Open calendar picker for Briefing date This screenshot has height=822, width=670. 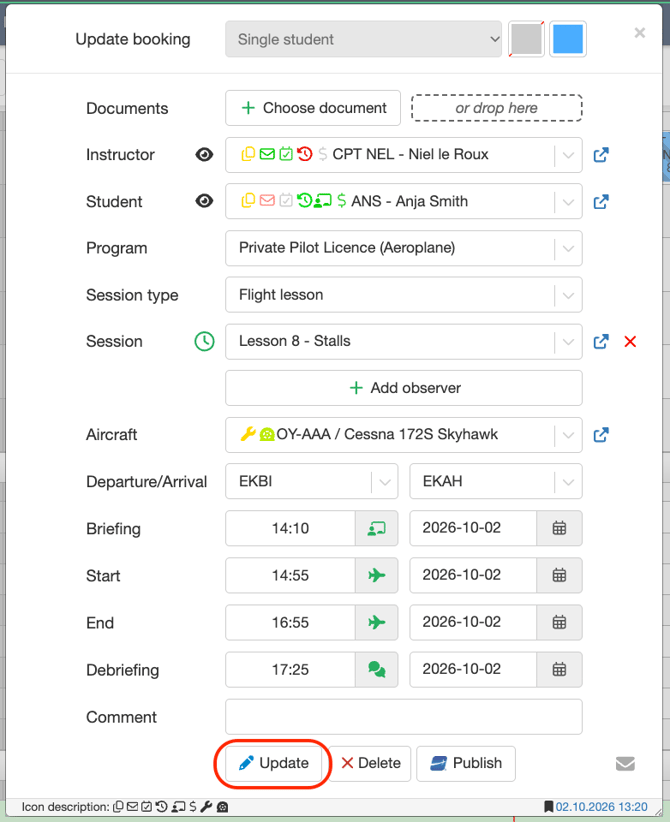point(559,528)
